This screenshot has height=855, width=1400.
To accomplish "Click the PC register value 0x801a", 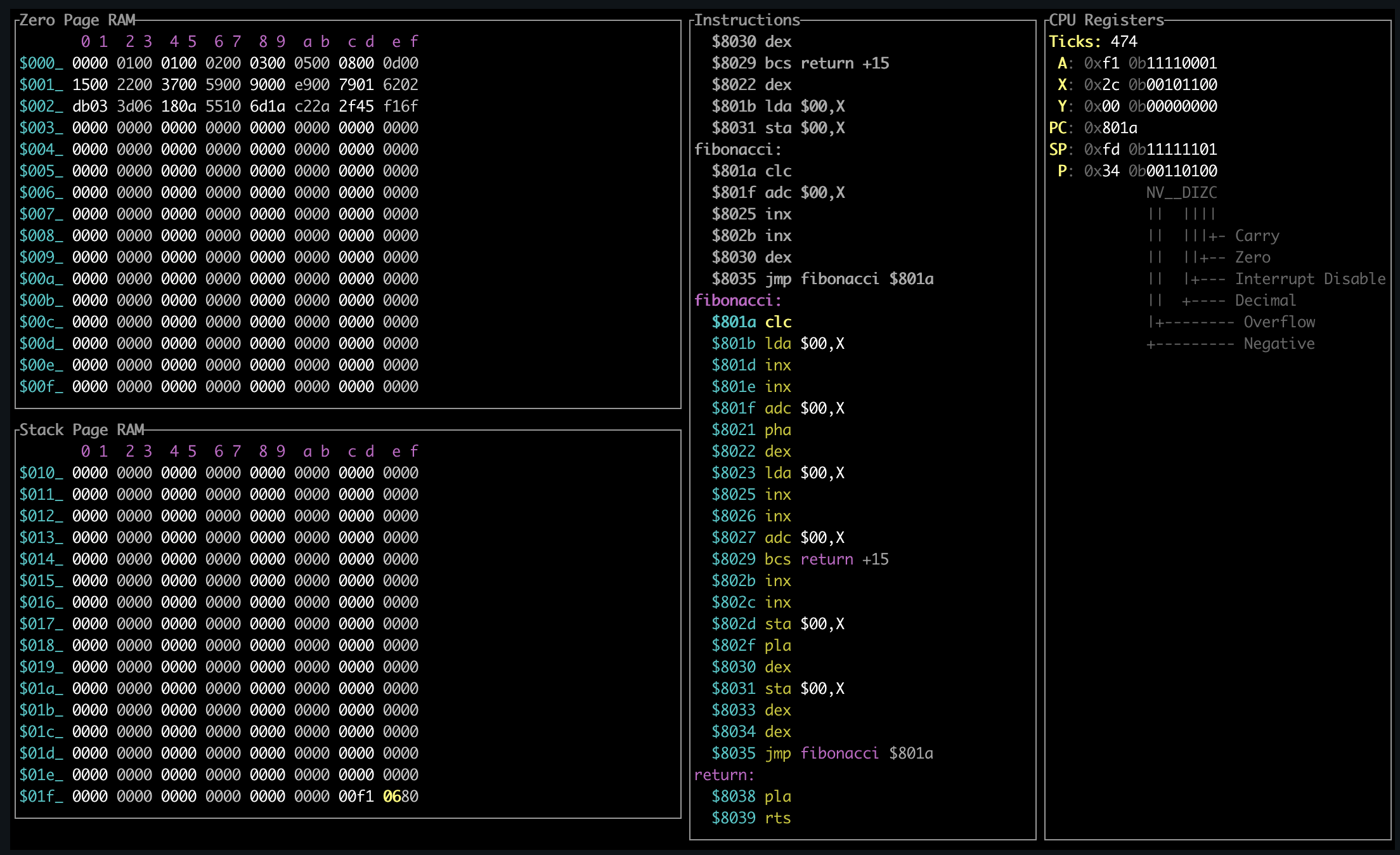I will pos(1110,128).
